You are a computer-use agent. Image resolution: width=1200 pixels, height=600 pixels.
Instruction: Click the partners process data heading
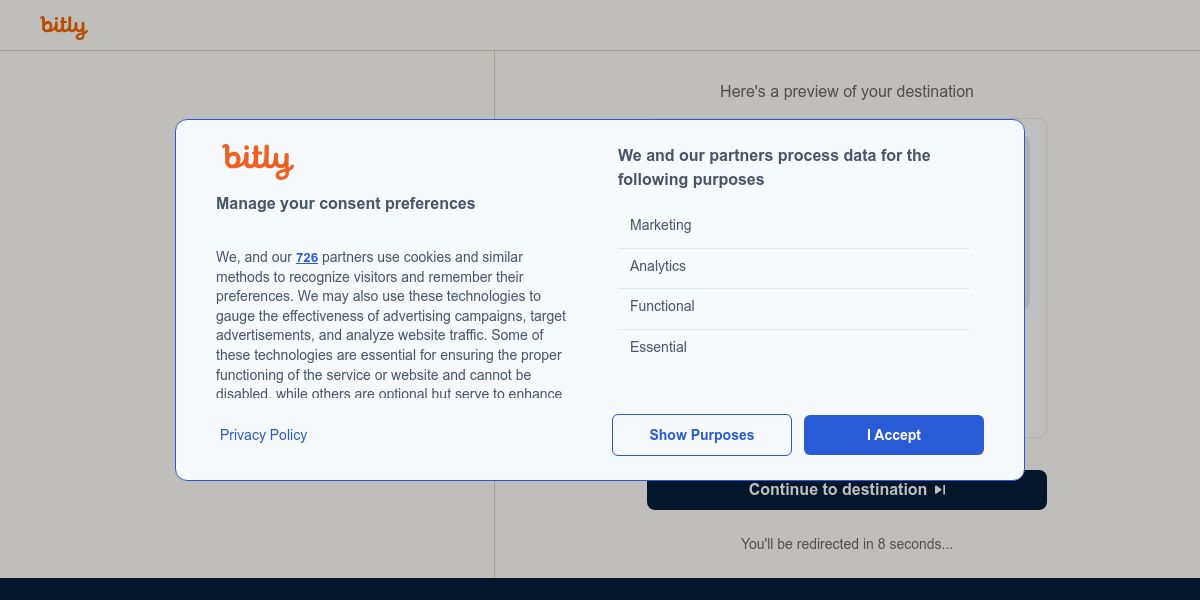pyautogui.click(x=774, y=168)
